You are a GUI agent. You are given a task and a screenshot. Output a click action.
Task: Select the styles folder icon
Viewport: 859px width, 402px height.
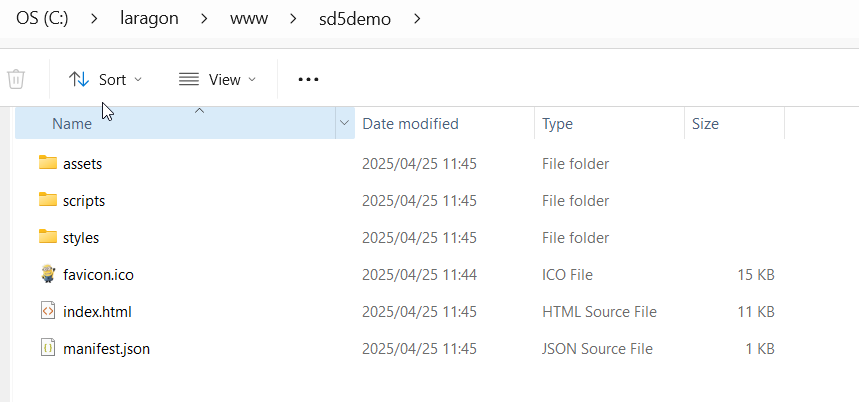[x=48, y=237]
